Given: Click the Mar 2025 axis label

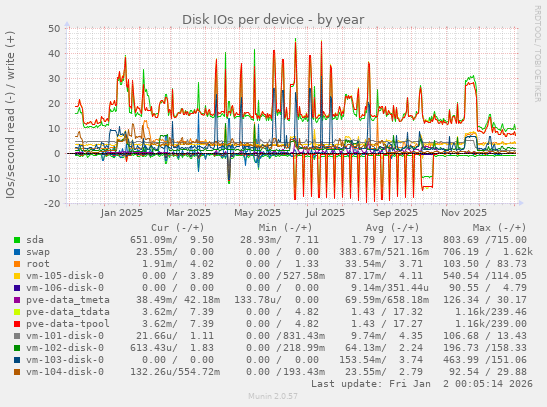Looking at the screenshot, I should tap(188, 213).
